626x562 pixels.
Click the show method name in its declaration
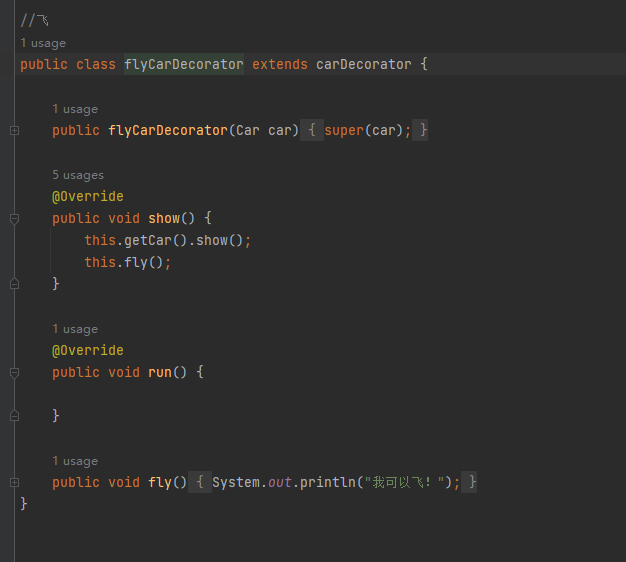[164, 218]
